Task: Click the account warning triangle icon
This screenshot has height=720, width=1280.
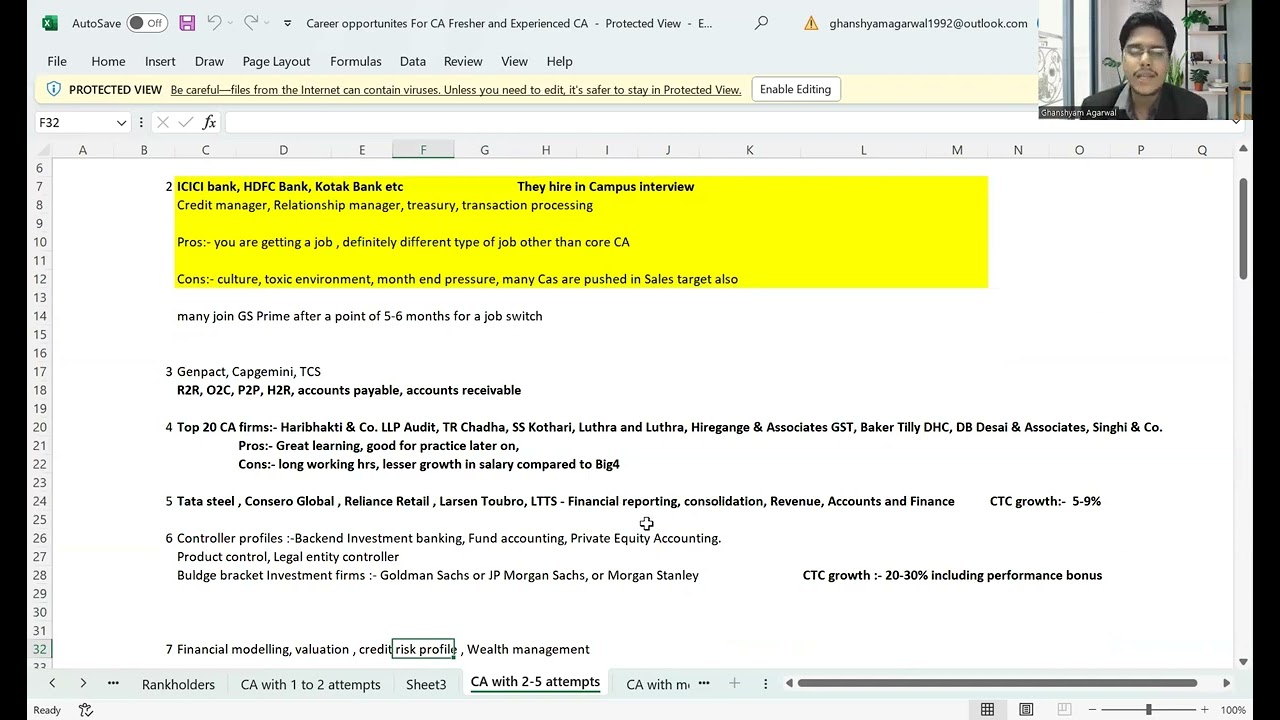Action: coord(811,23)
